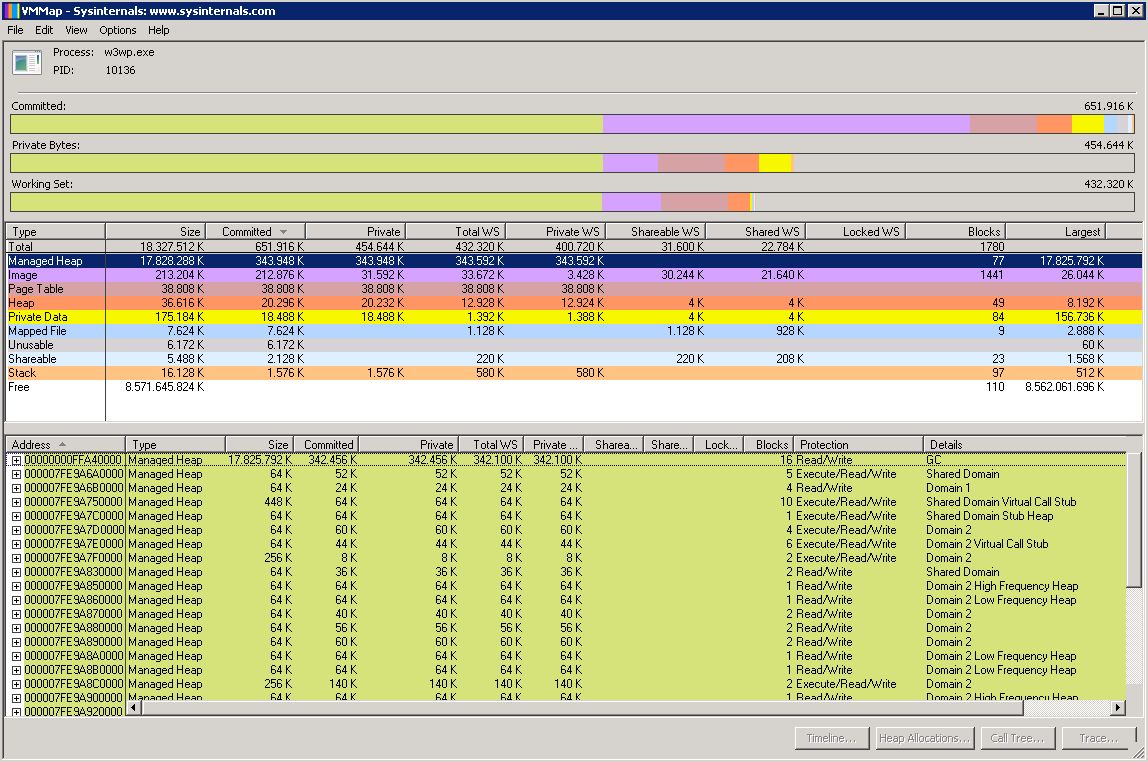Select the Free summary row
The height and width of the screenshot is (762, 1148).
tap(574, 386)
